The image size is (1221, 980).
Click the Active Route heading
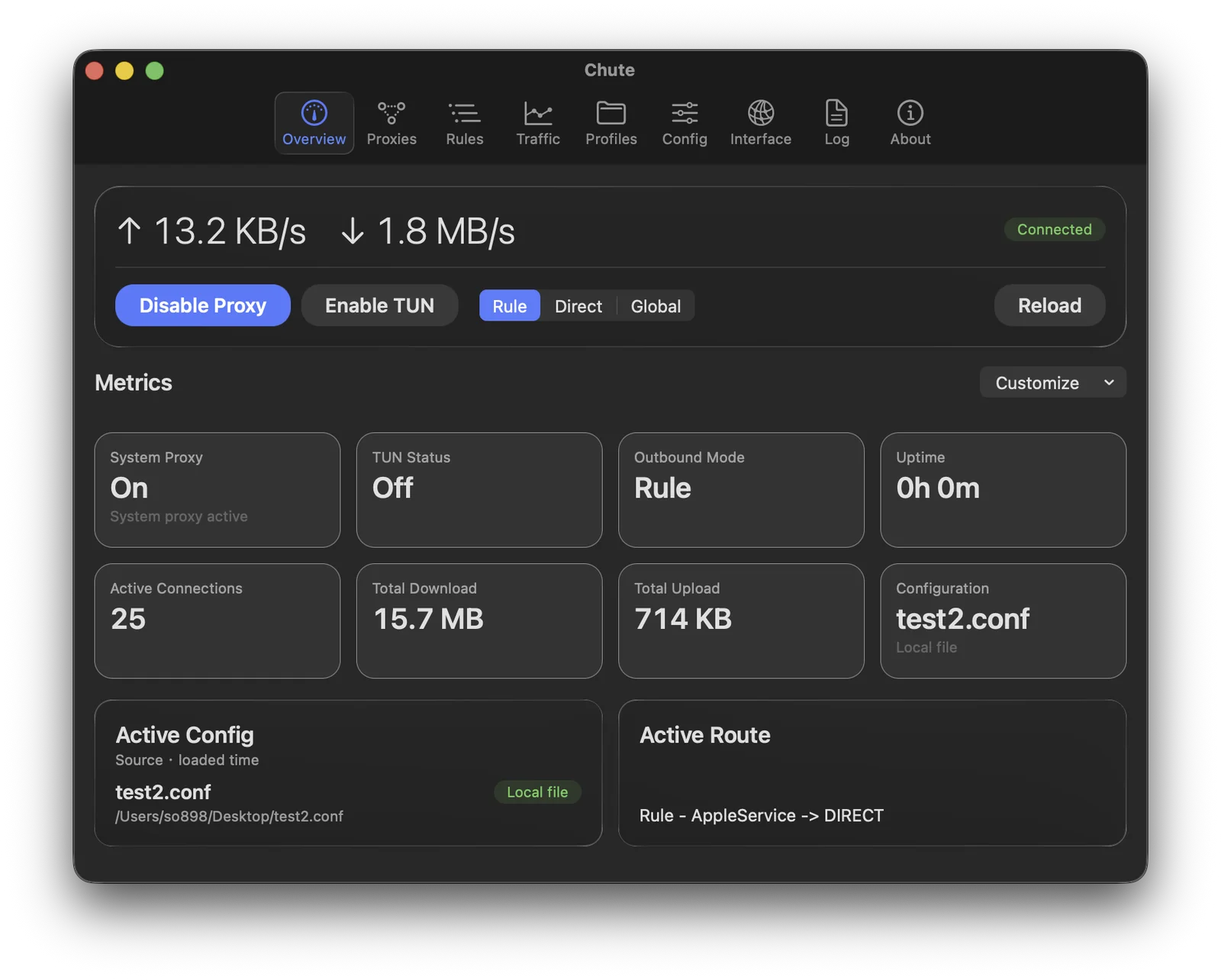[705, 735]
